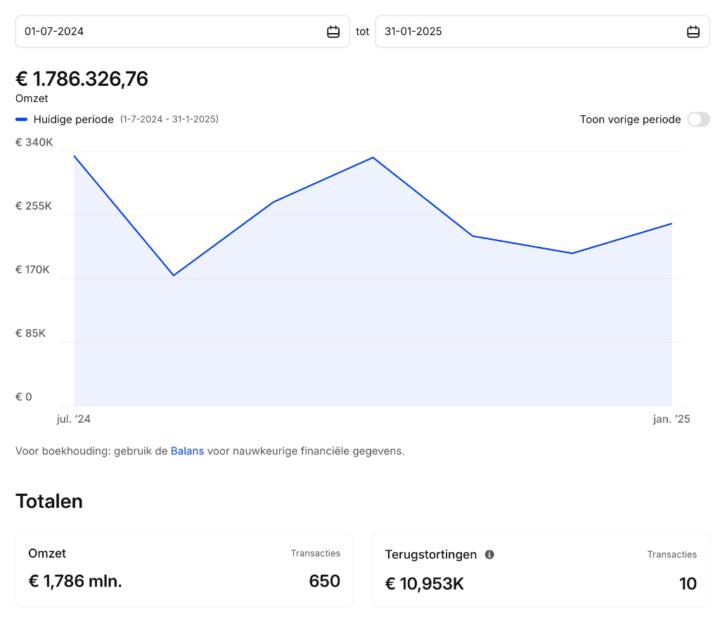Click the info icon beside Terugstortingen

[490, 554]
